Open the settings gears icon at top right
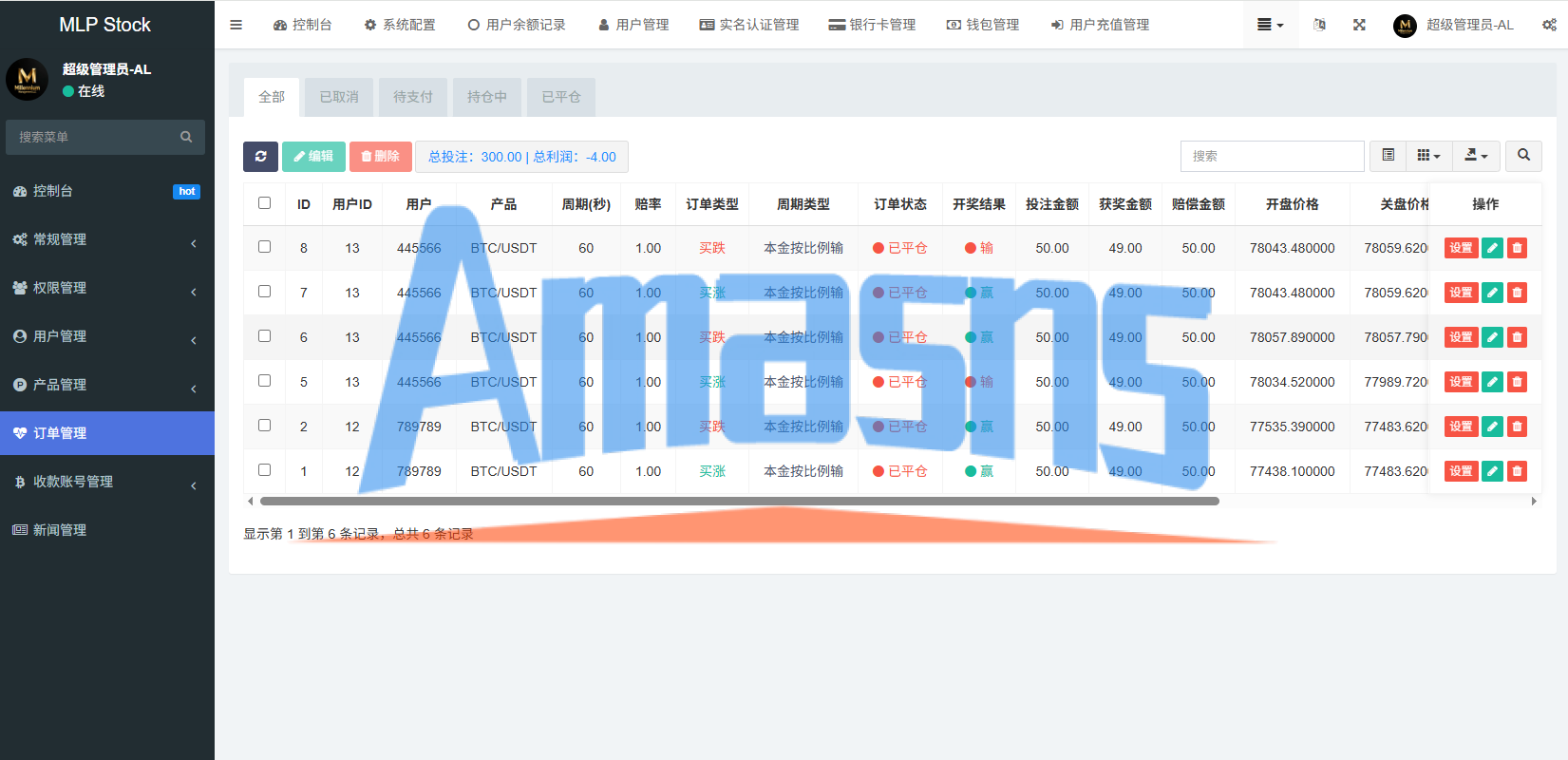 click(1549, 25)
